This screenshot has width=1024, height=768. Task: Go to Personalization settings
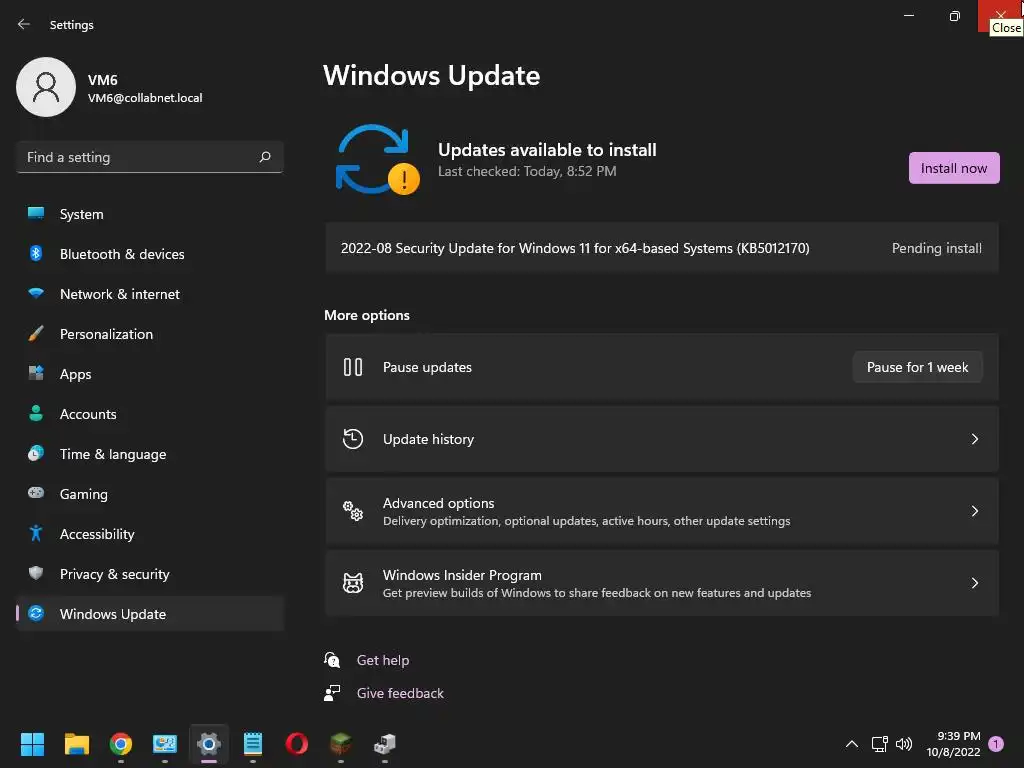150,334
